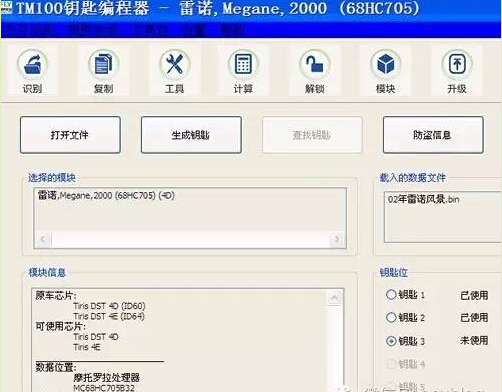Click the 防盗信息 button
502x392 pixels.
433,135
